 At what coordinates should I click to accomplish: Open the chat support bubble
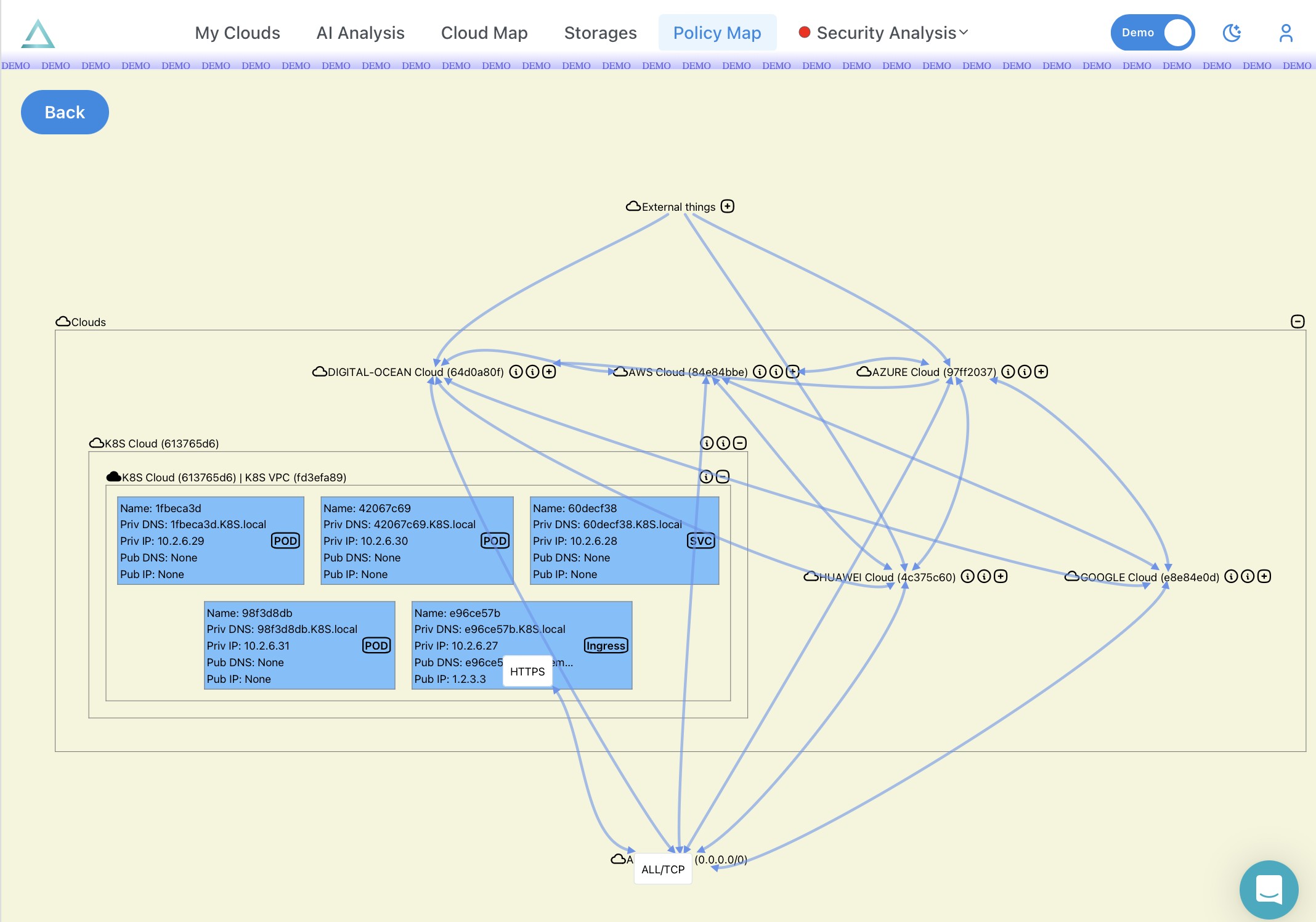(x=1269, y=889)
